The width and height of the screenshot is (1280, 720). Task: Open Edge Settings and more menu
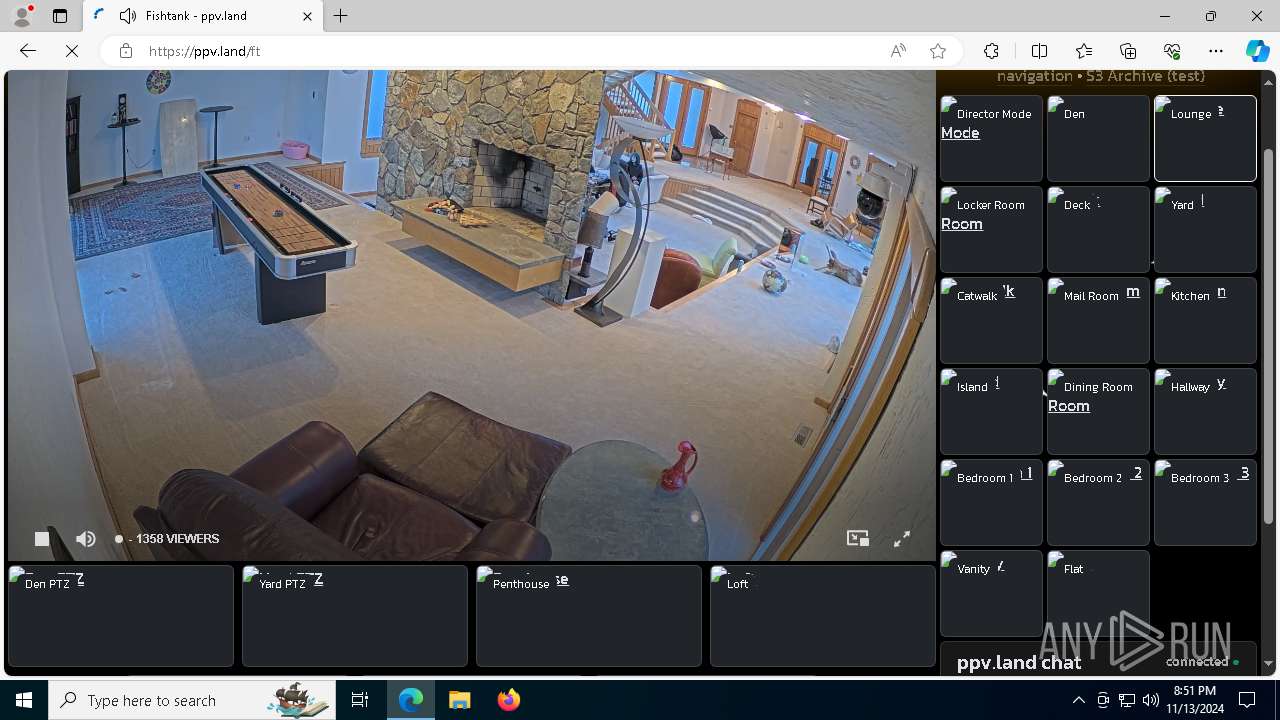(x=1216, y=51)
